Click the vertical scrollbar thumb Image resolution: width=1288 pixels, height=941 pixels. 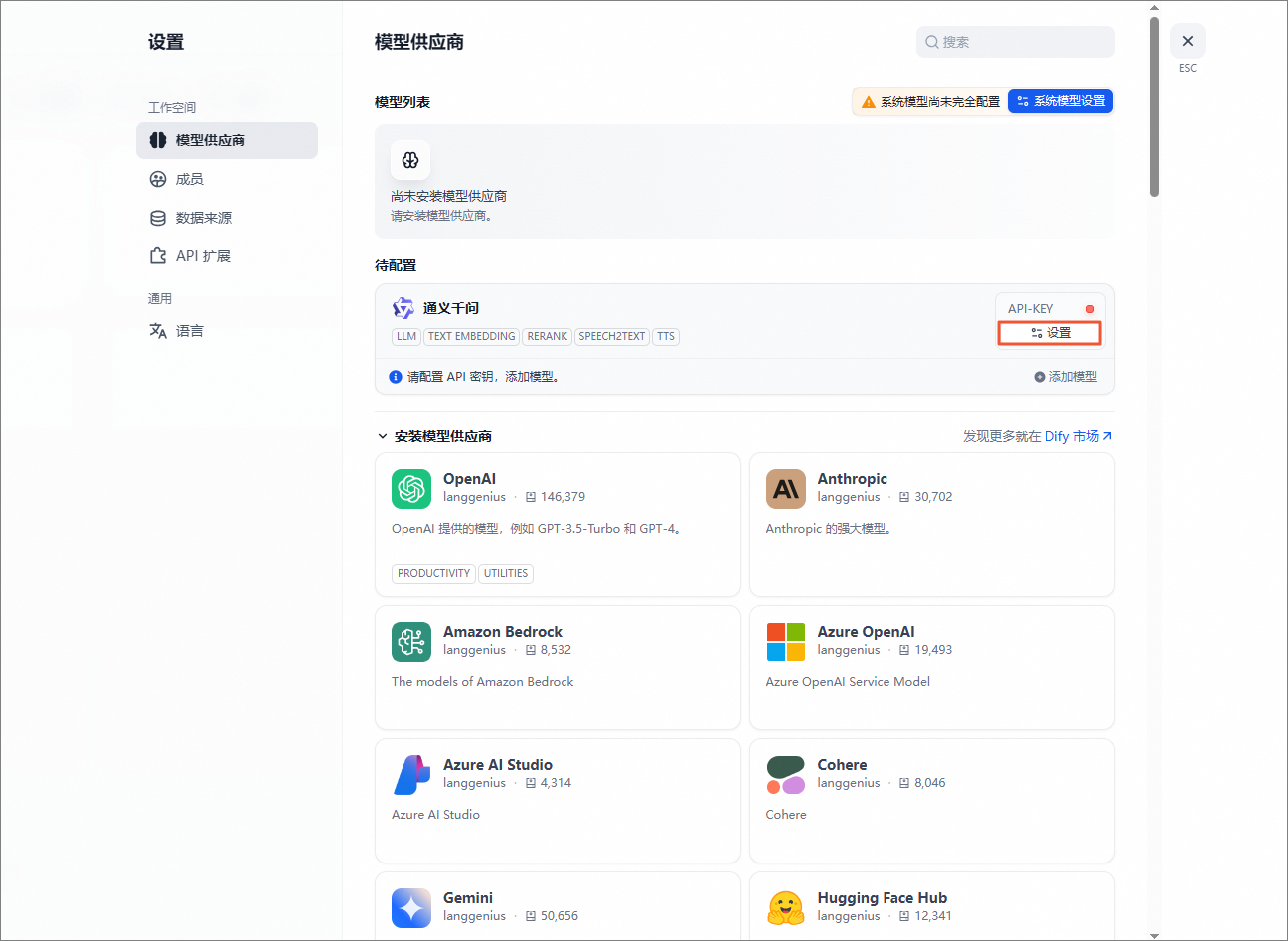[x=1154, y=106]
